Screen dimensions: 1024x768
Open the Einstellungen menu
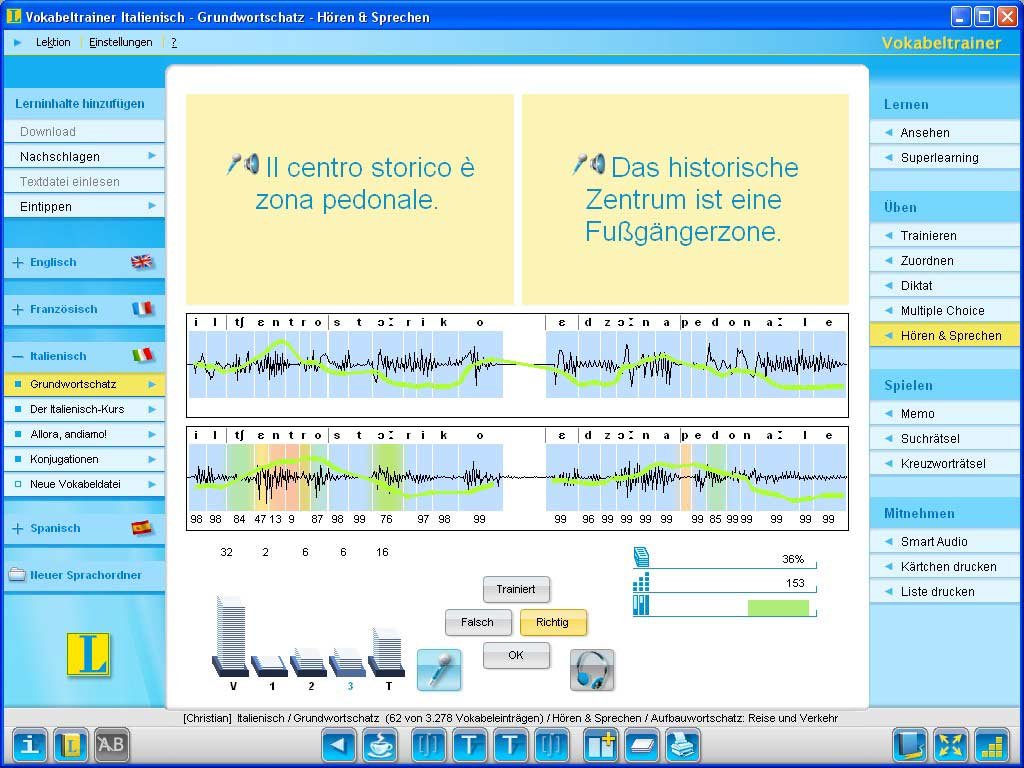tap(121, 42)
